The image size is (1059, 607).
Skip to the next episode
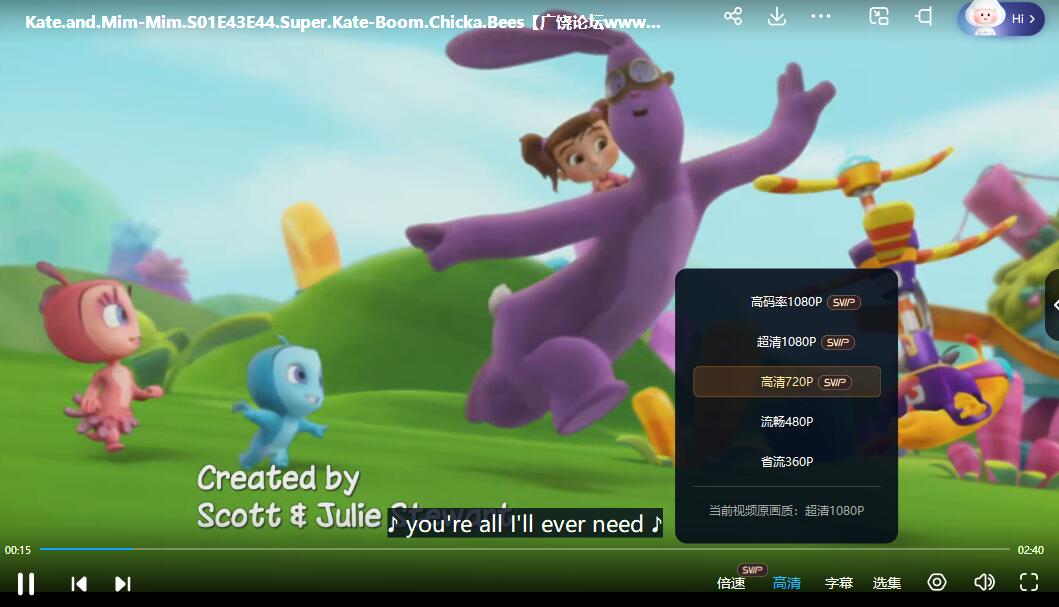[x=122, y=583]
